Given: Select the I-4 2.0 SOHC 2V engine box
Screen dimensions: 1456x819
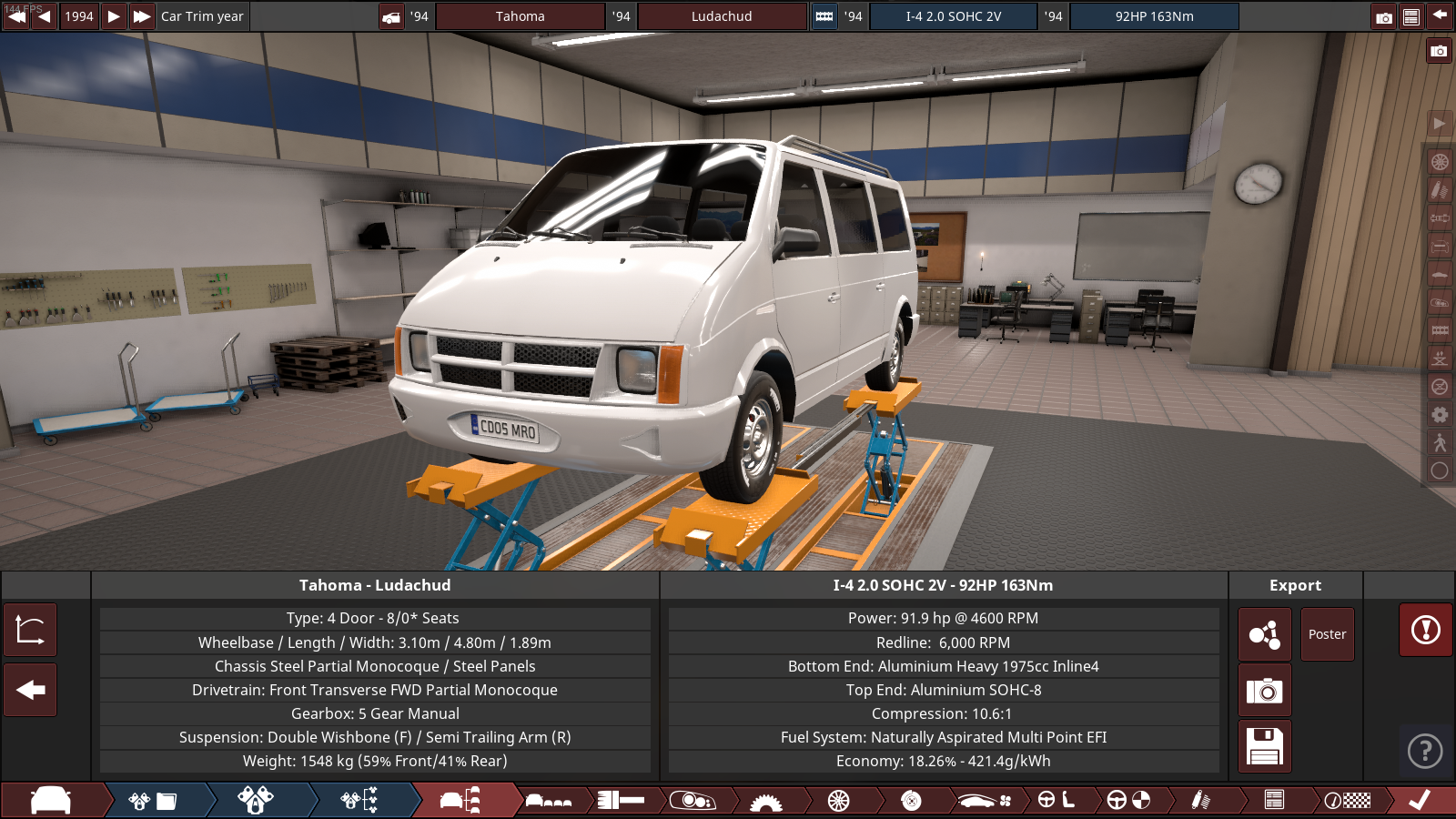Looking at the screenshot, I should (953, 16).
